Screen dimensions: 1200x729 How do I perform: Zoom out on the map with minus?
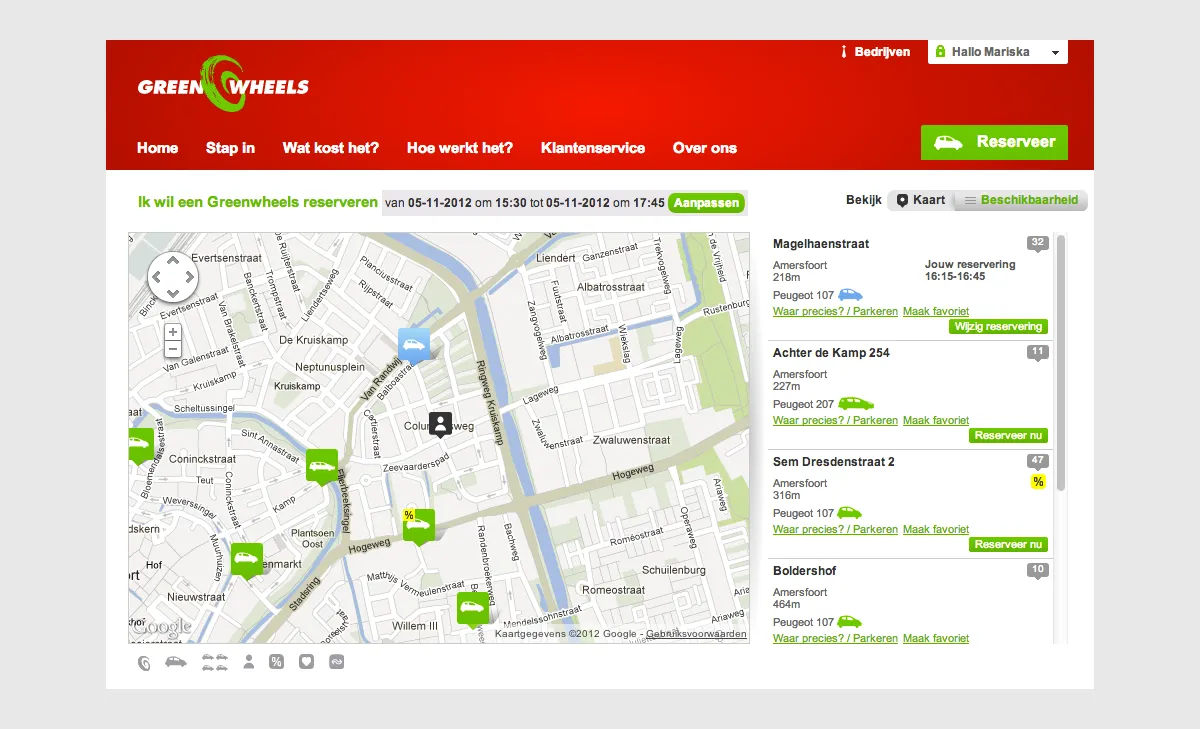(x=173, y=349)
